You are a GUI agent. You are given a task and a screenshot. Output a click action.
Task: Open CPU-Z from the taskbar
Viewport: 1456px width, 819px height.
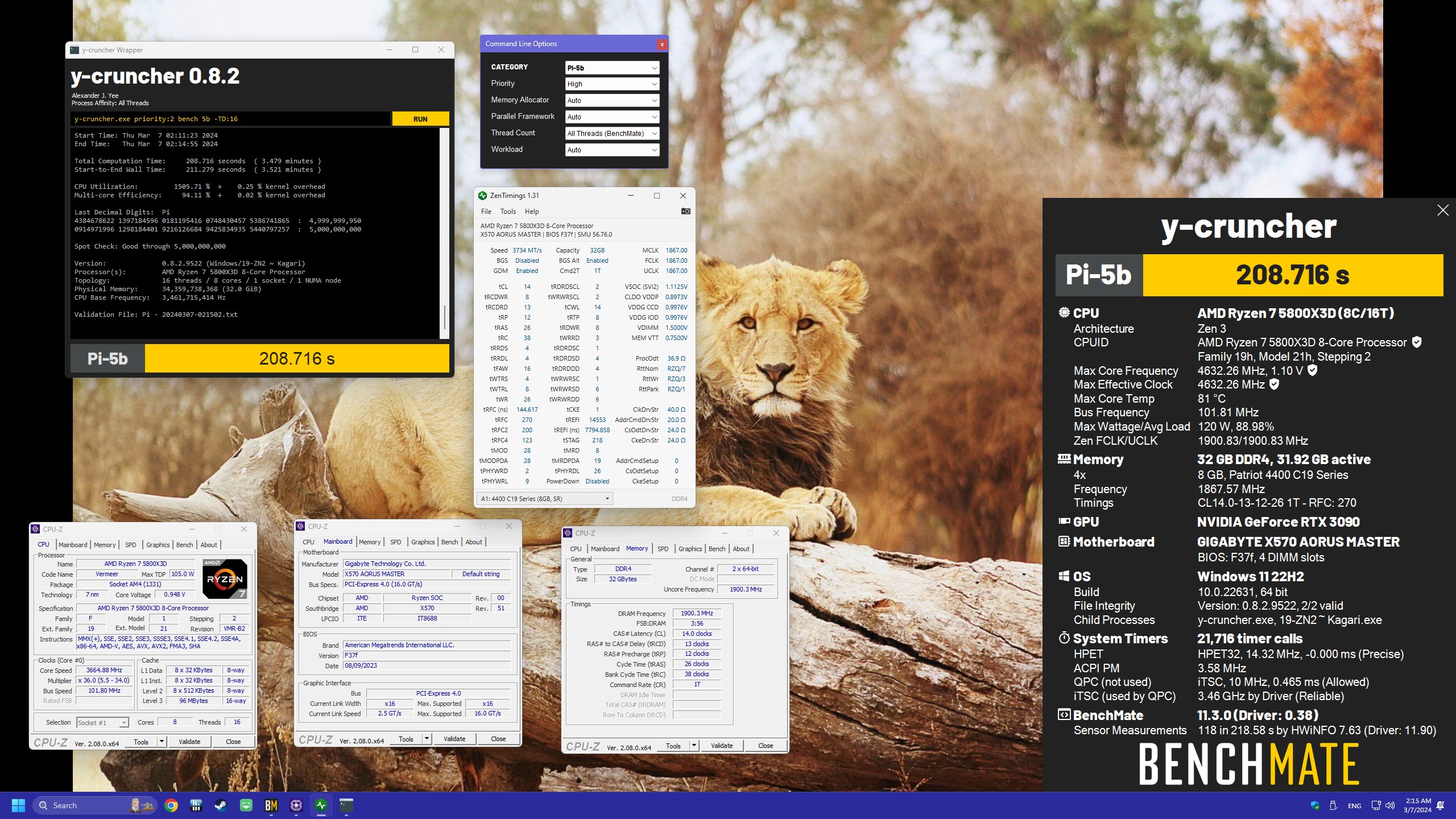[296, 805]
